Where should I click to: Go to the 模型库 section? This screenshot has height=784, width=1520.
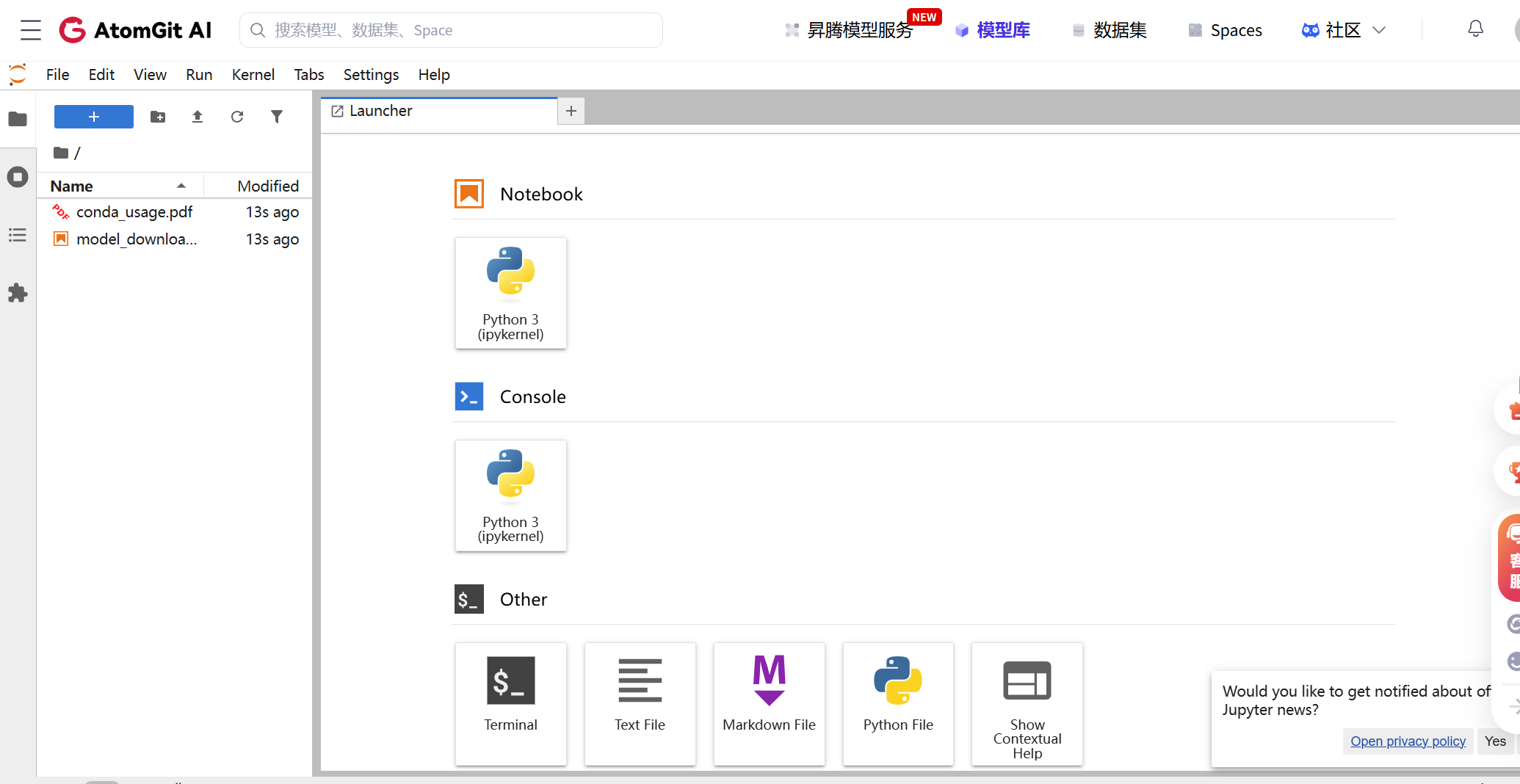(993, 30)
